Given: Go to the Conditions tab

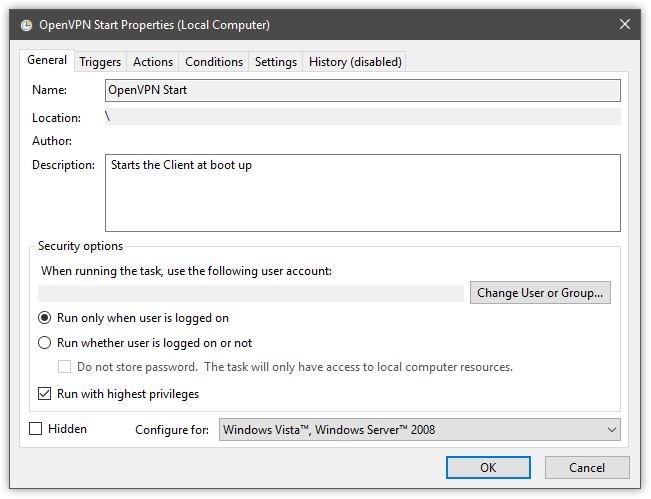Looking at the screenshot, I should point(214,62).
